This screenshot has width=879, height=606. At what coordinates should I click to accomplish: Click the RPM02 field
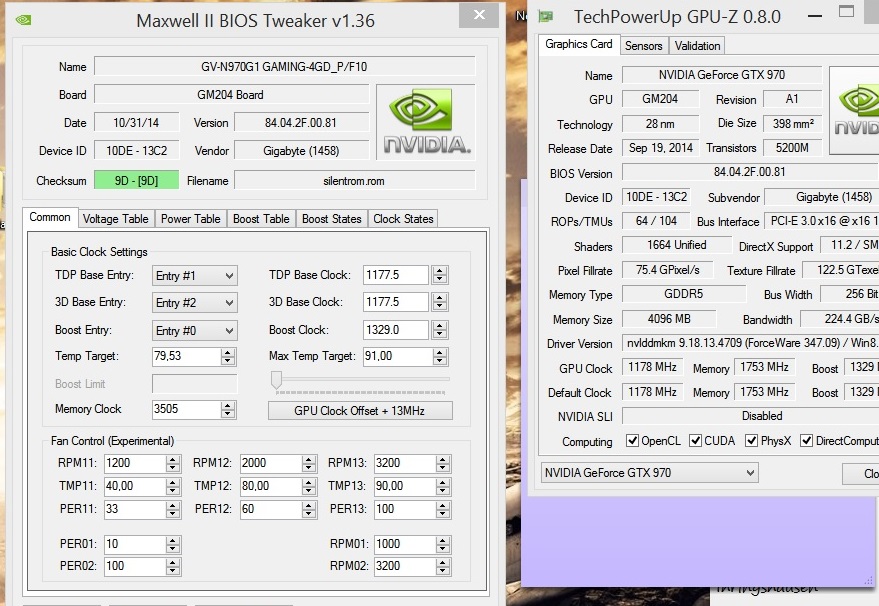[405, 566]
